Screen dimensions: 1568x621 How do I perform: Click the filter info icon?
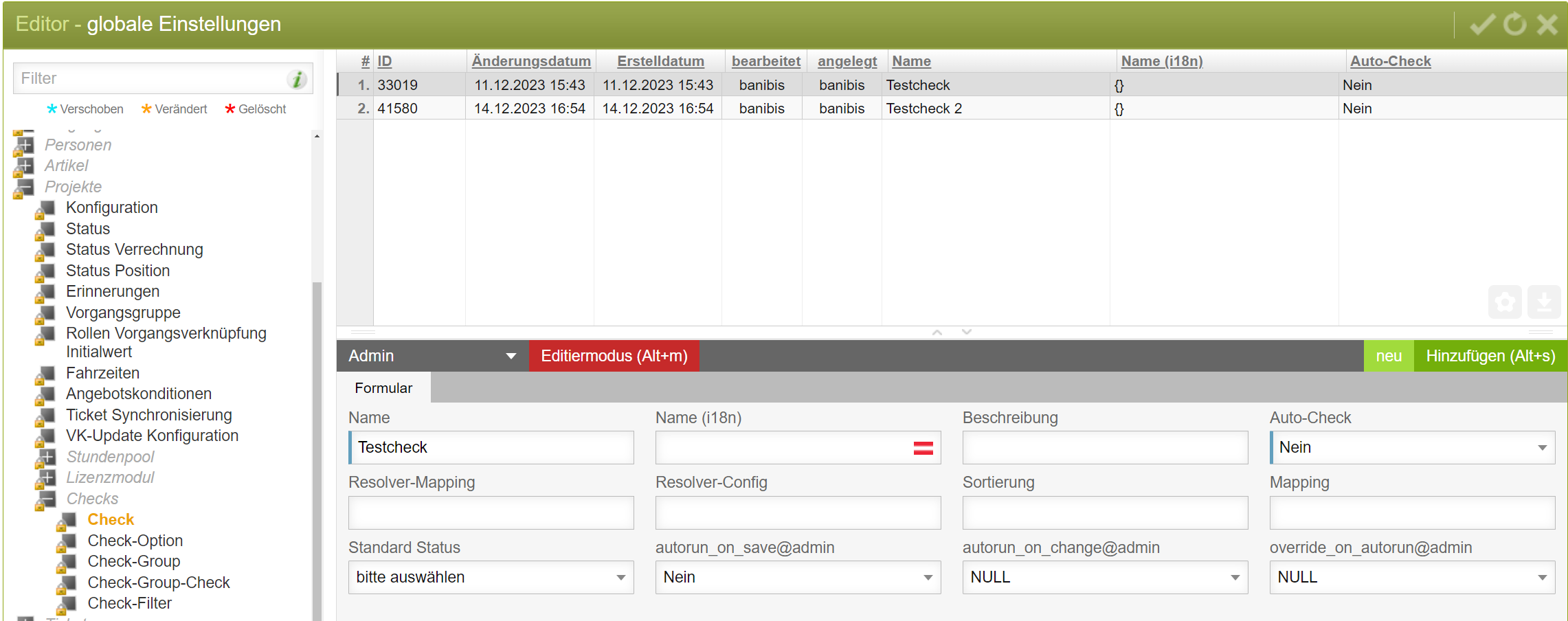click(297, 79)
